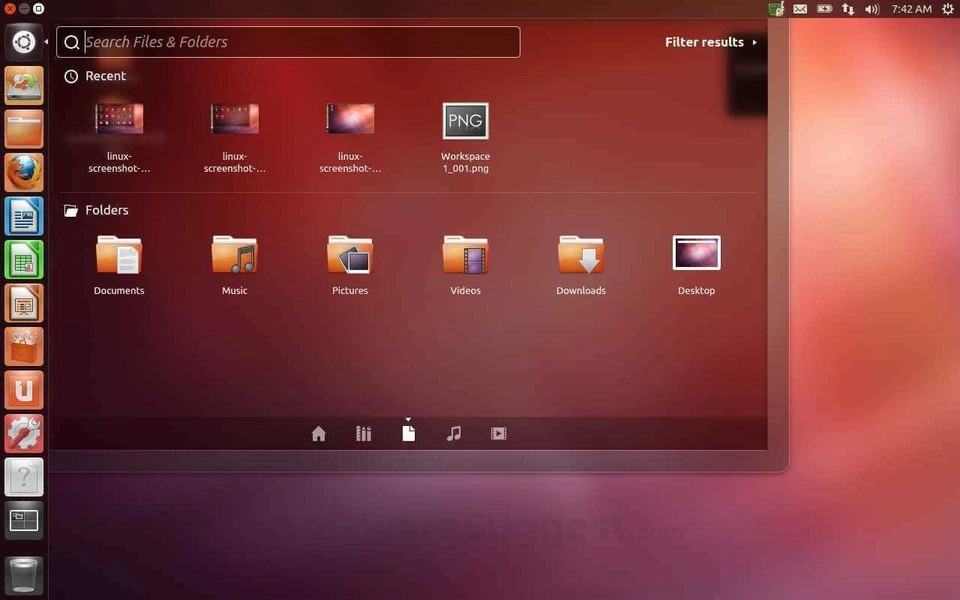Expand the Filter results options
This screenshot has width=960, height=600.
pyautogui.click(x=708, y=42)
